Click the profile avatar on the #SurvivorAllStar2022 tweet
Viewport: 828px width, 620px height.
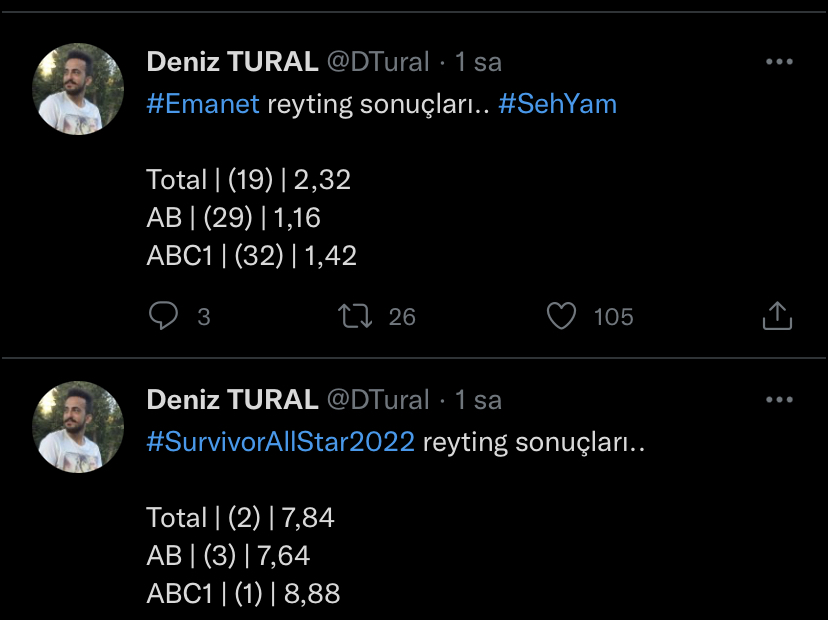(x=79, y=427)
